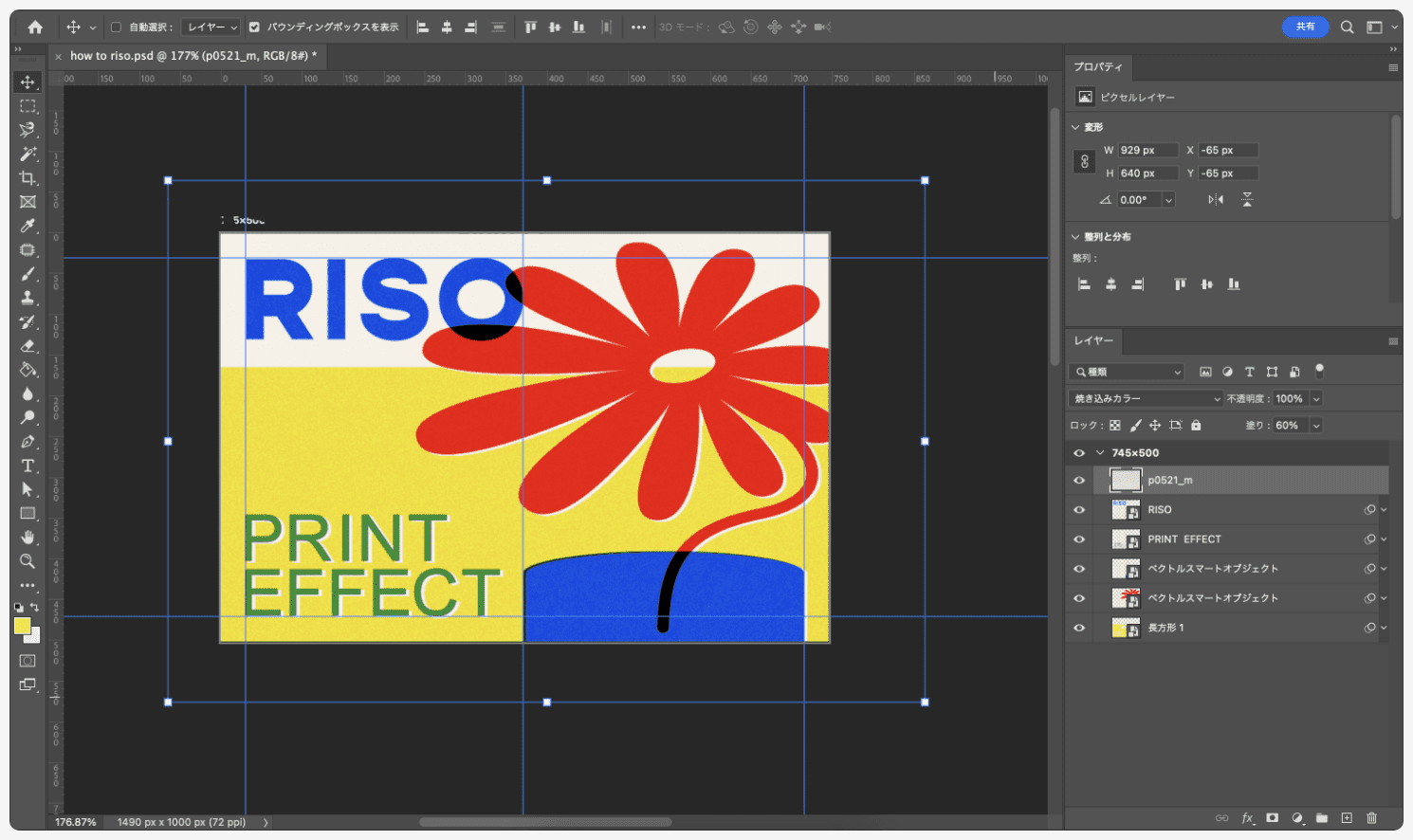Viewport: 1413px width, 840px height.
Task: Open the rotation angle dropdown
Action: tap(1168, 200)
